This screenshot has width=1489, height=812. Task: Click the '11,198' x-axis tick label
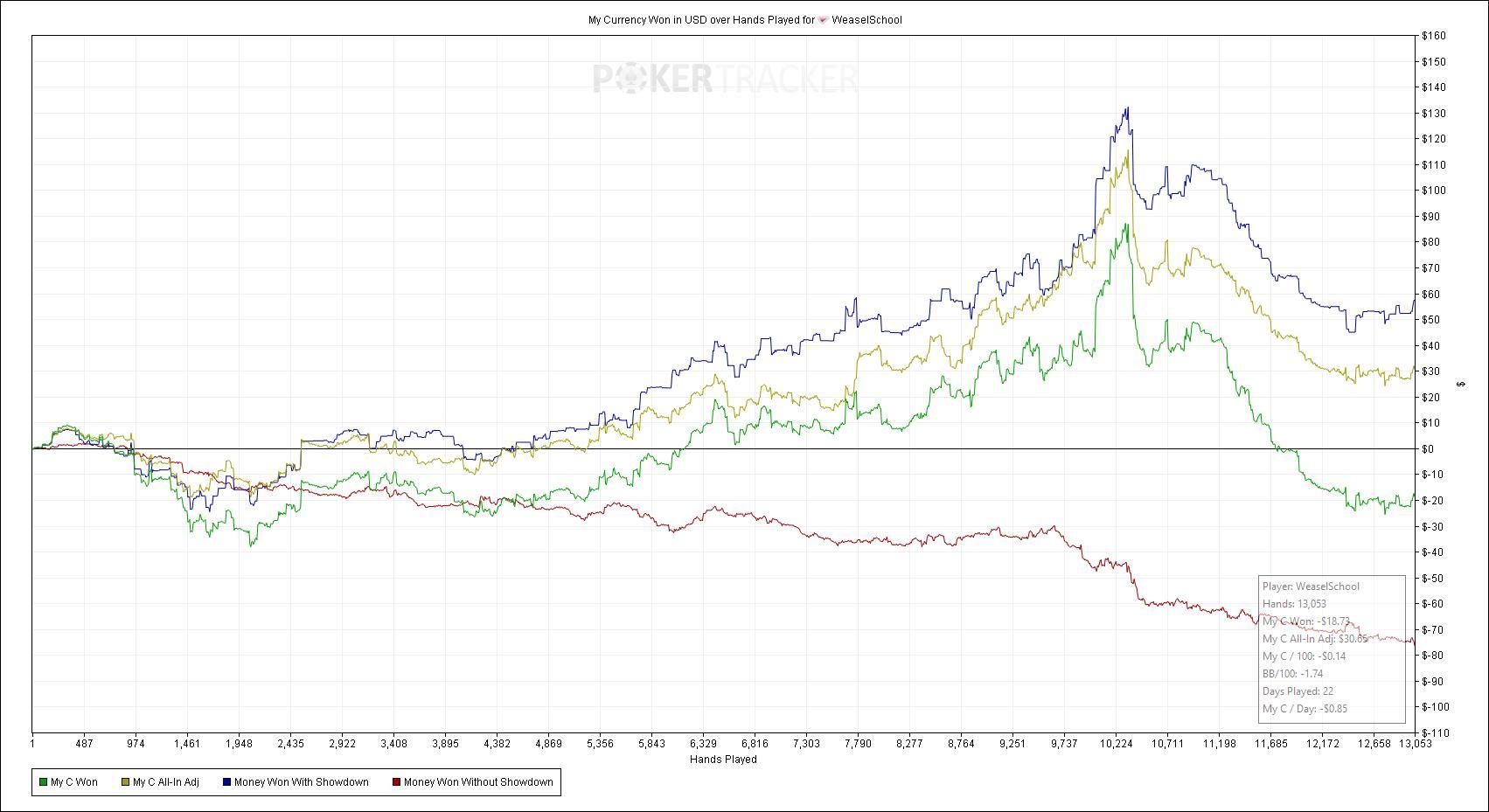pyautogui.click(x=1219, y=744)
